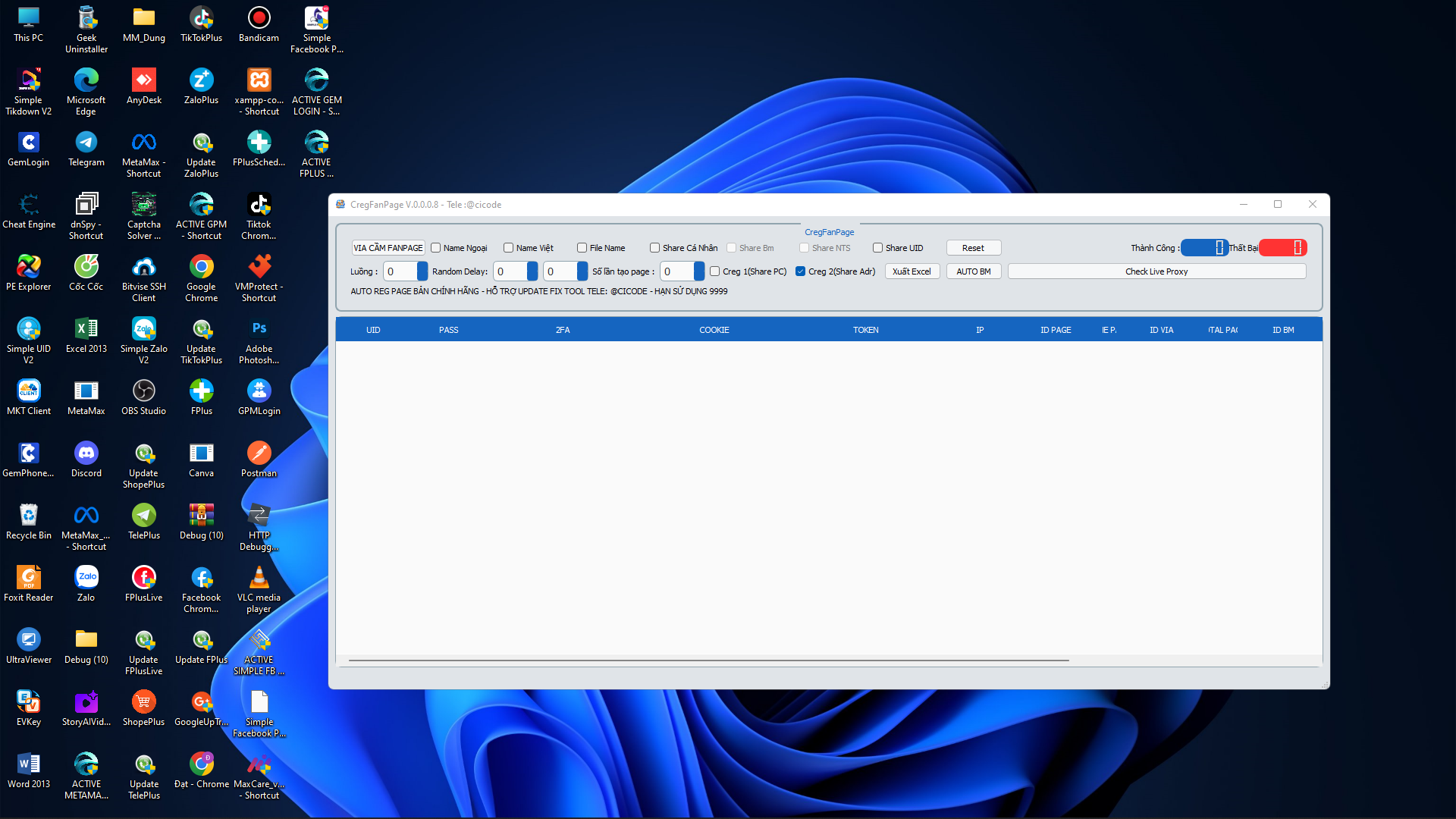Launch the UltraViewer desktop icon

(28, 646)
